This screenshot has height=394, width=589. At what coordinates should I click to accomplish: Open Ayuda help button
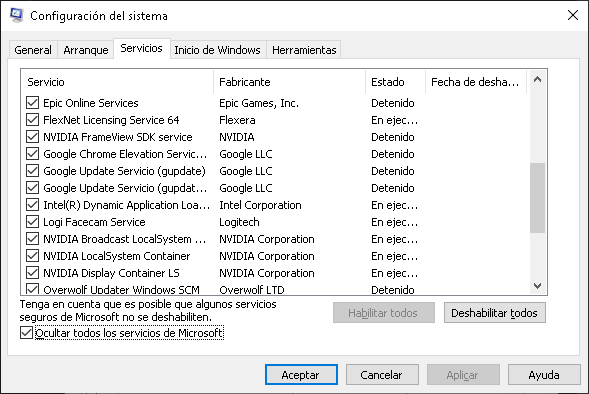(544, 374)
